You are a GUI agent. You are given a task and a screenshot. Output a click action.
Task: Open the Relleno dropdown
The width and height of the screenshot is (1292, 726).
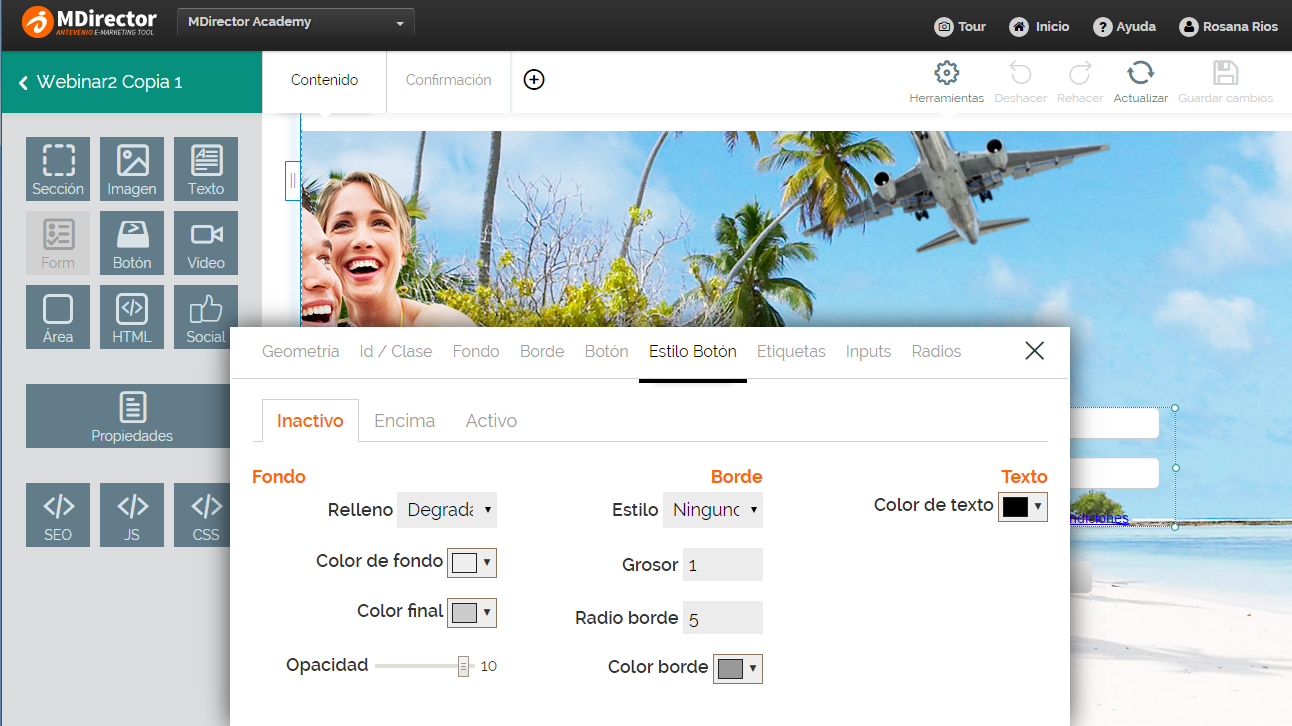click(x=447, y=510)
